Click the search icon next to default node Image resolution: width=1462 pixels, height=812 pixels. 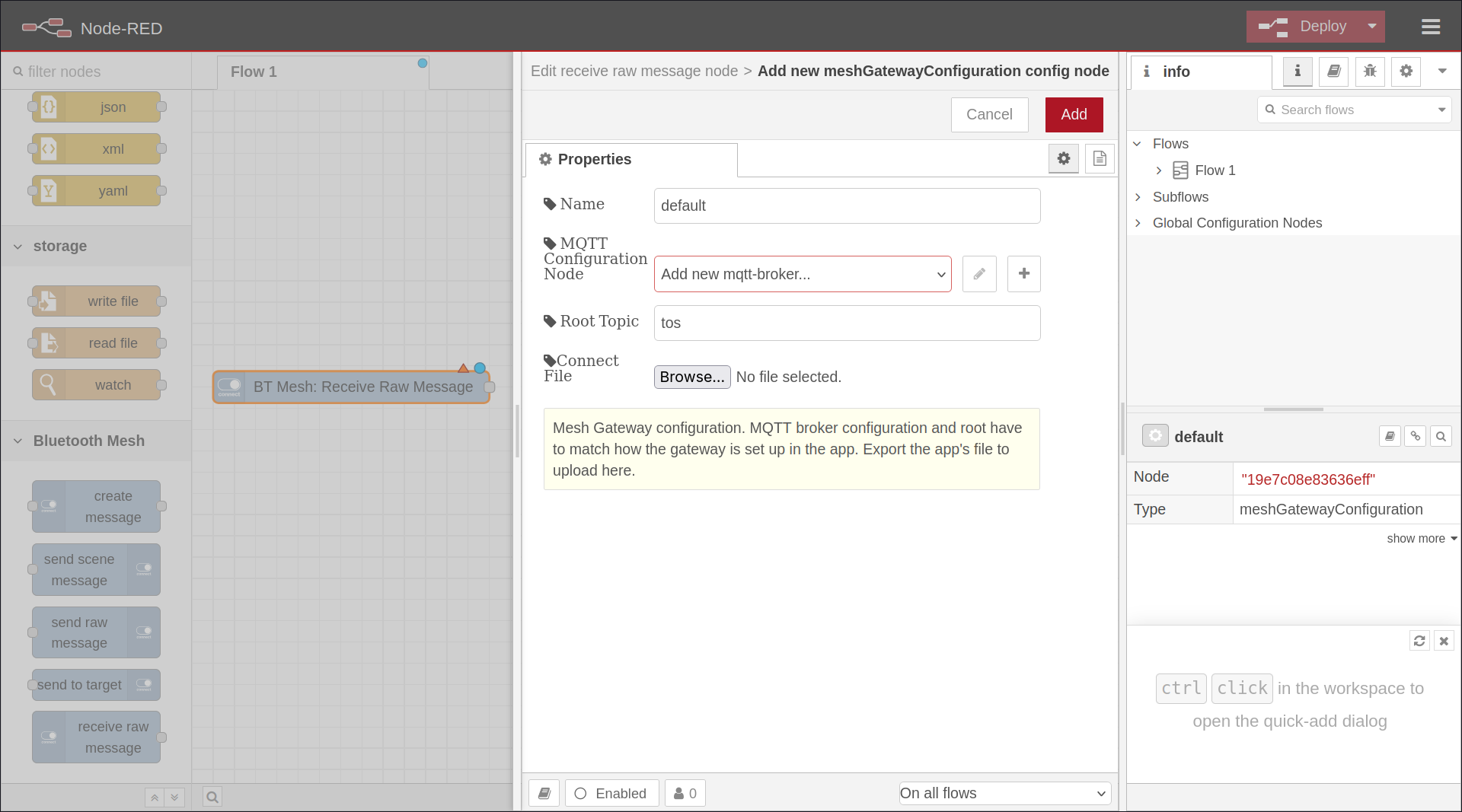point(1441,436)
